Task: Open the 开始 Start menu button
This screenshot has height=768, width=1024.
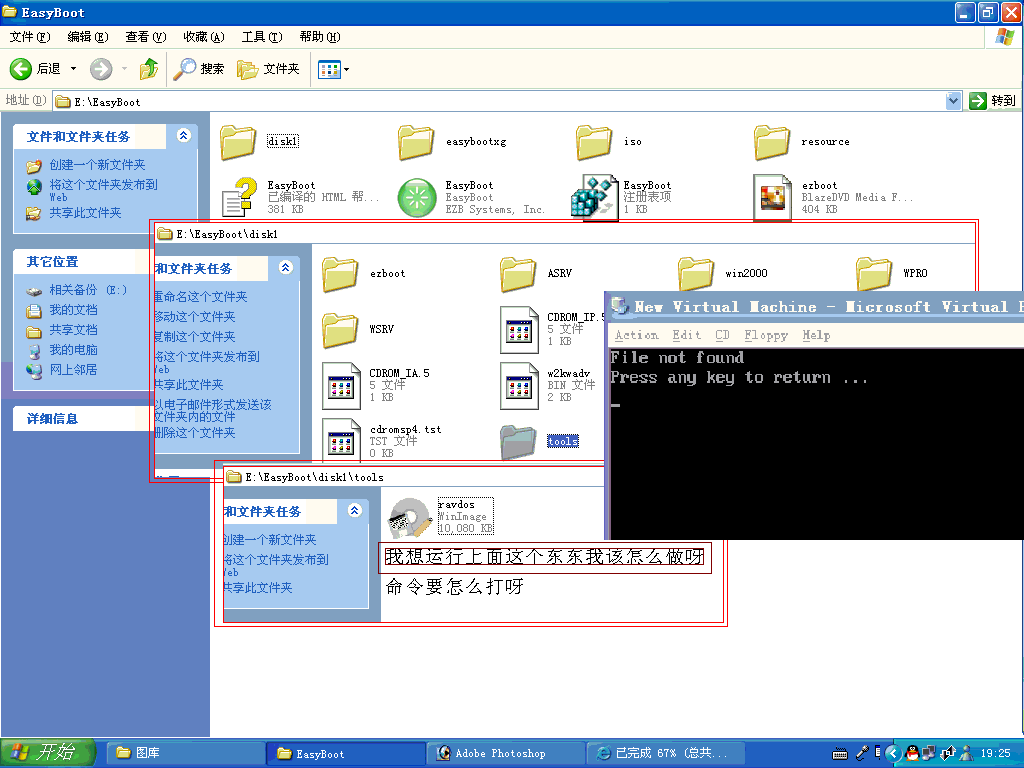Action: (48, 753)
